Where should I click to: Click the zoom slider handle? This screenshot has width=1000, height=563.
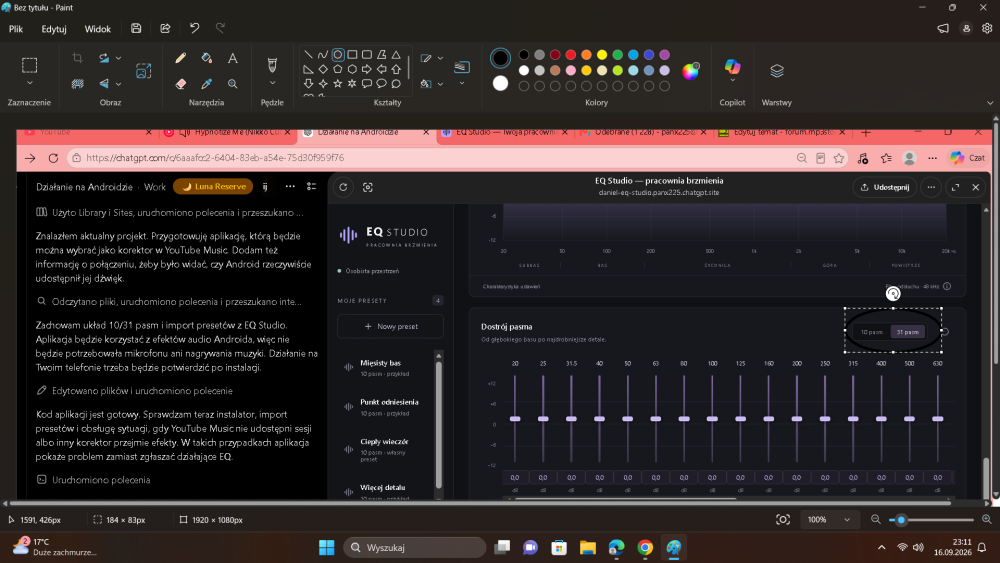(901, 520)
